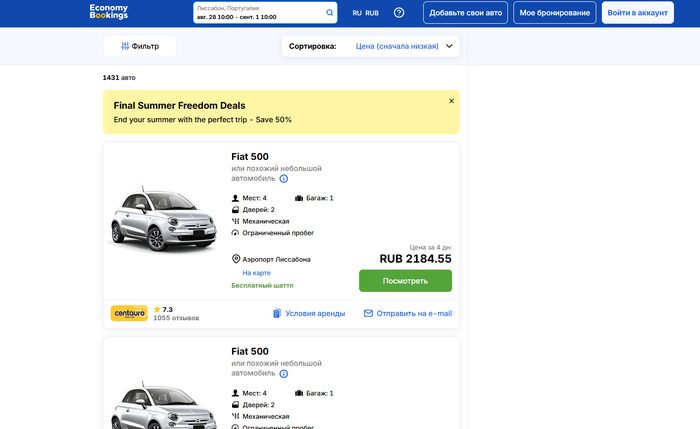700x429 pixels.
Task: Click the envelope icon beside Отправить на e-mail
Action: coord(368,313)
